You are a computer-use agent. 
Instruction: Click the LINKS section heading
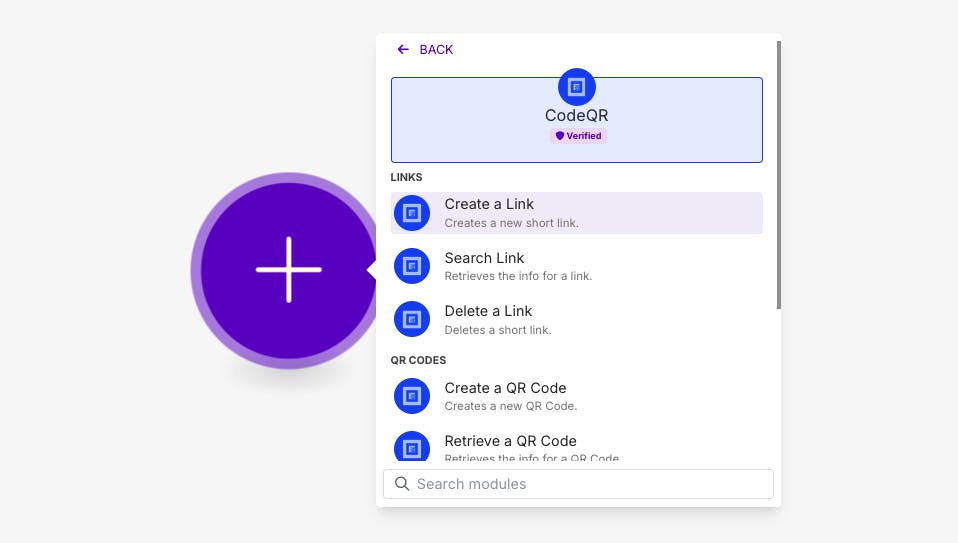406,177
